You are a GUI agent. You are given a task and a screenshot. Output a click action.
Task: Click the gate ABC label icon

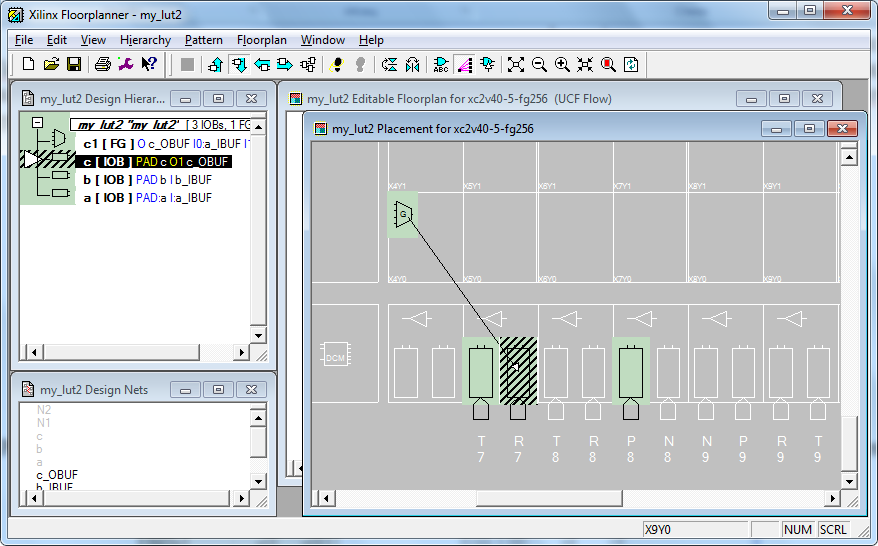point(441,65)
